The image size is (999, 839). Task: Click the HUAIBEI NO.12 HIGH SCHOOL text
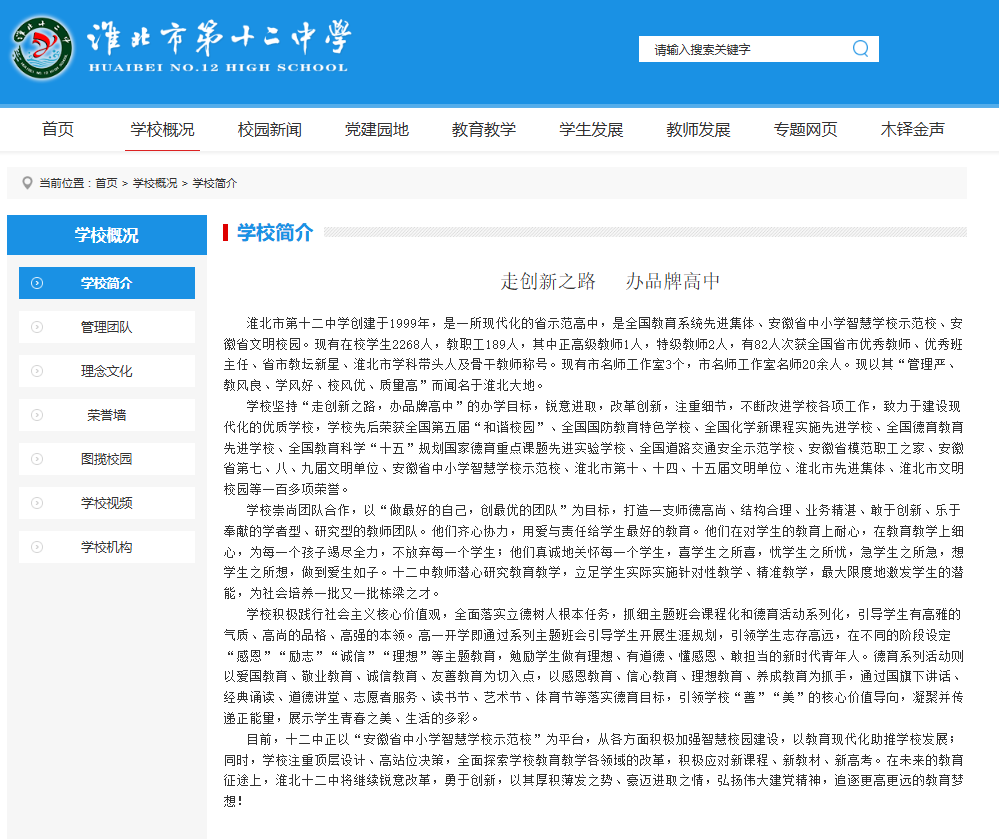pos(219,68)
